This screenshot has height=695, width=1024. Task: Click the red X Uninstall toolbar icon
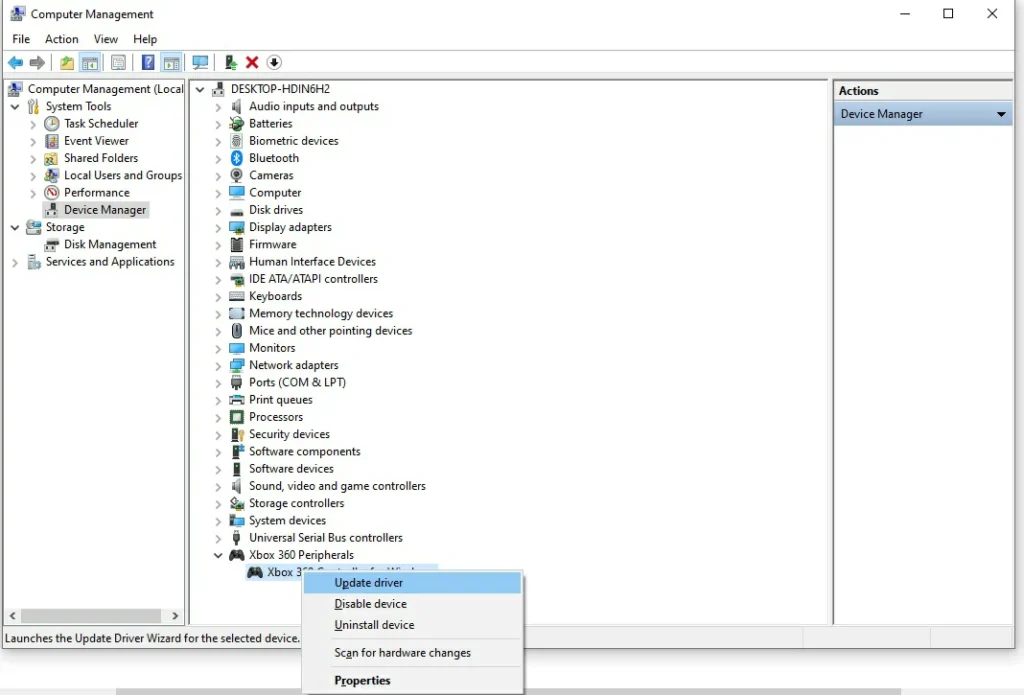click(252, 62)
